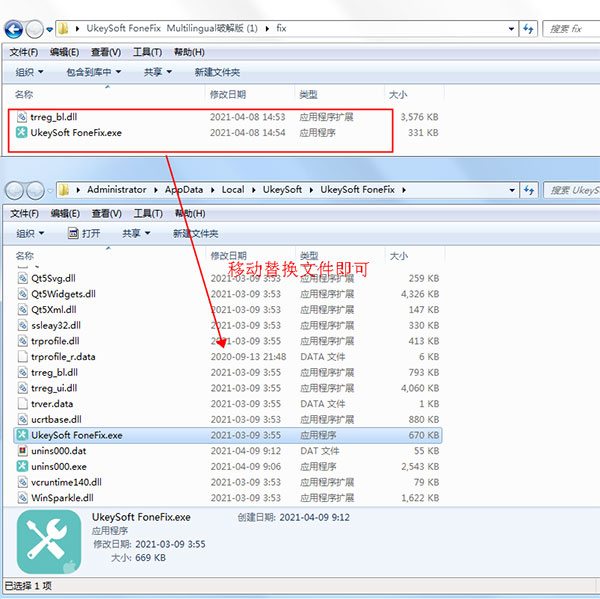The height and width of the screenshot is (599, 600).
Task: Click Local breadcrumb in bottom address bar
Action: point(233,189)
